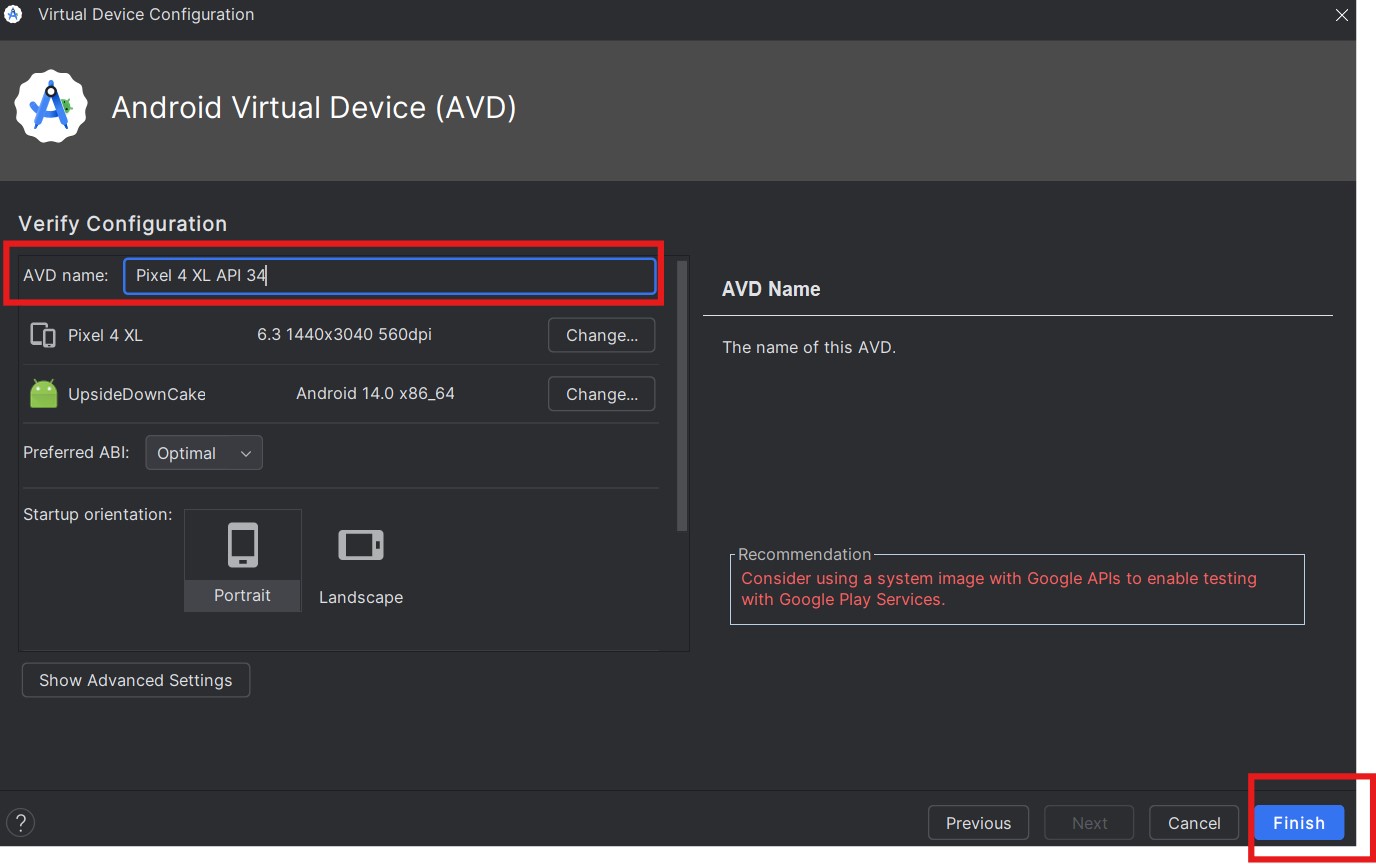Click 'The name of this AVD.' description

pyautogui.click(x=809, y=347)
